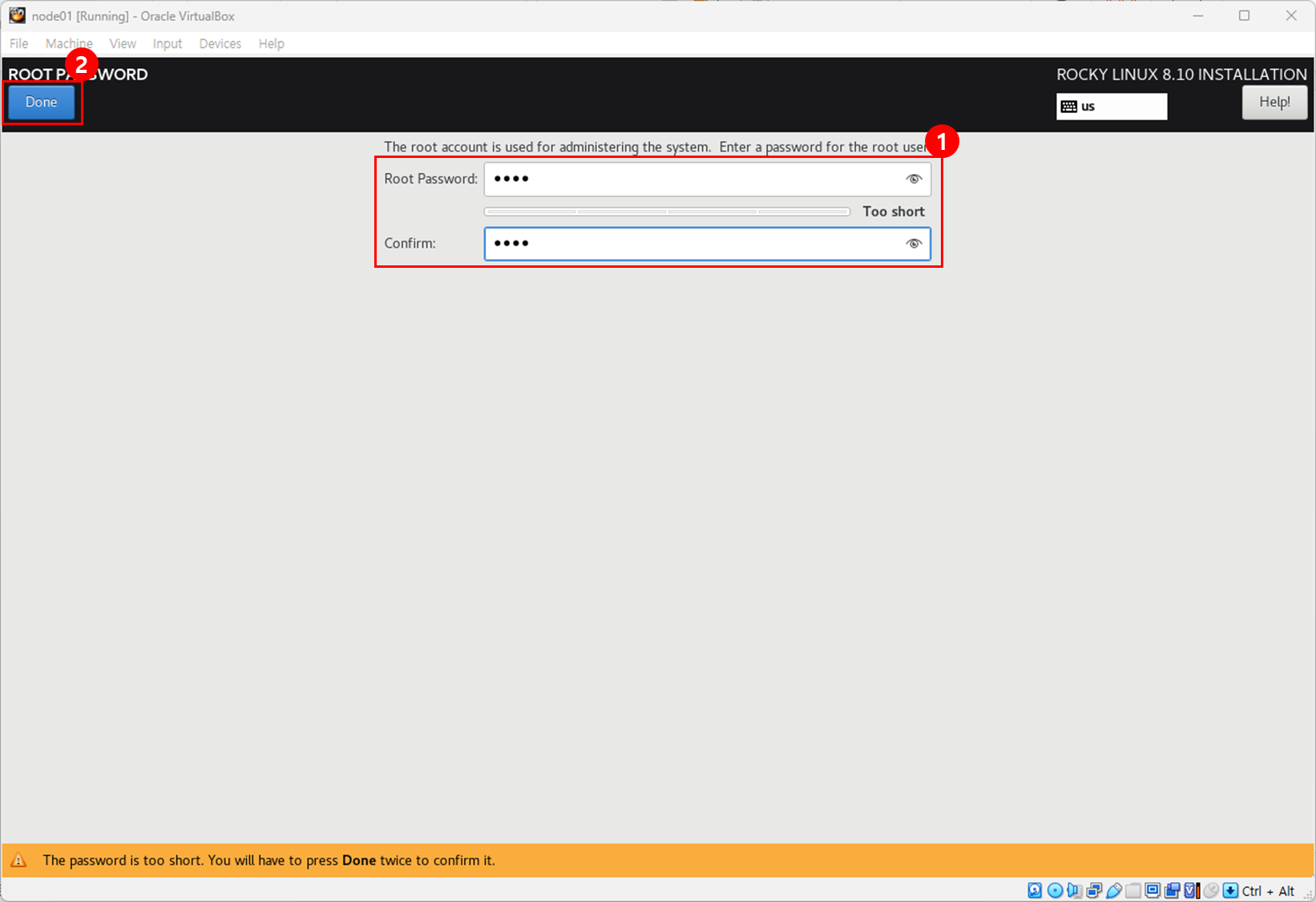Click the USB devices status icon
The width and height of the screenshot is (1316, 902).
(x=1114, y=890)
